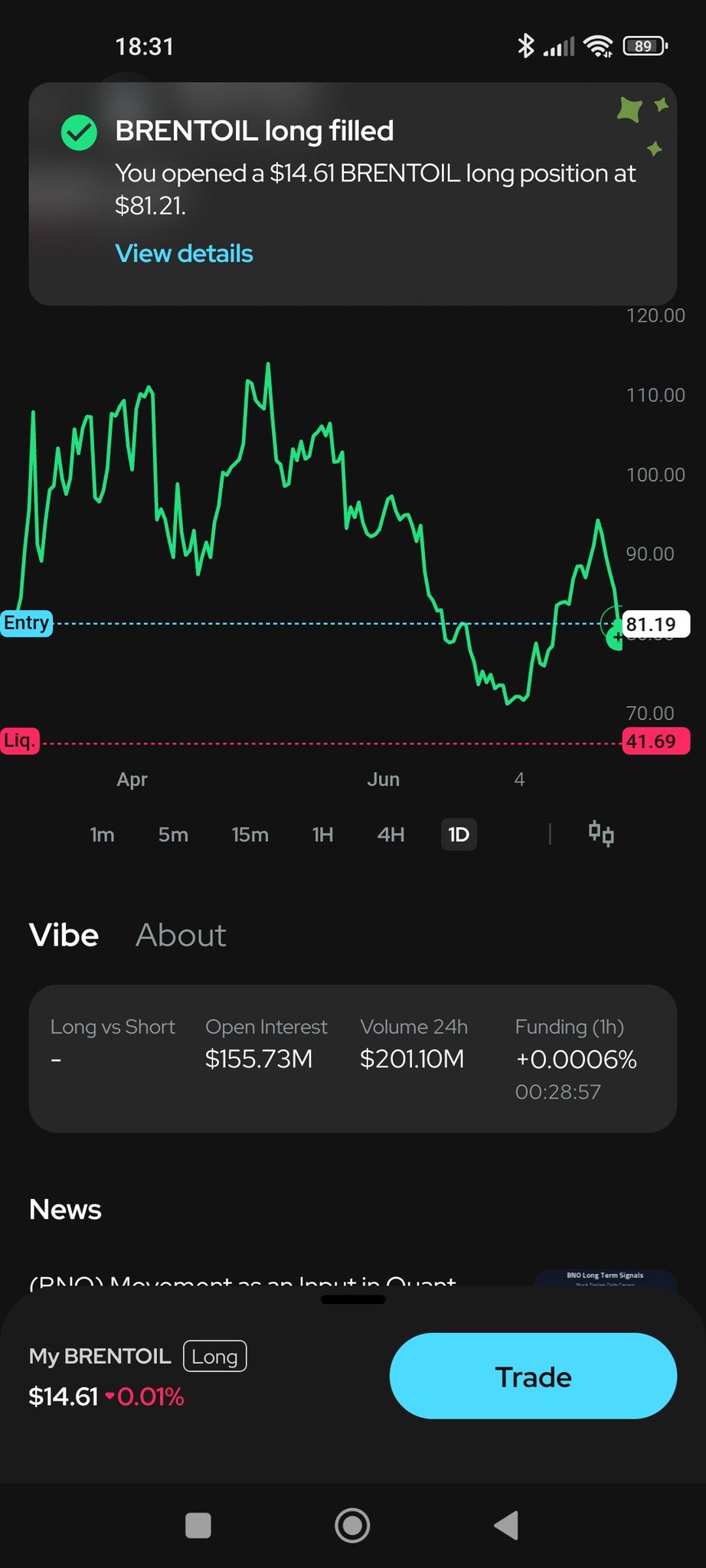Image resolution: width=706 pixels, height=1568 pixels.
Task: Tap the battery status icon
Action: tap(646, 46)
